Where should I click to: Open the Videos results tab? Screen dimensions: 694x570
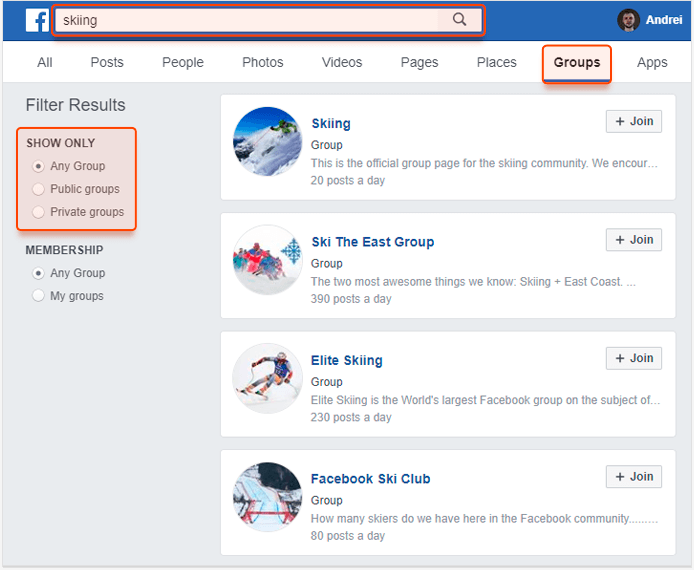coord(342,62)
